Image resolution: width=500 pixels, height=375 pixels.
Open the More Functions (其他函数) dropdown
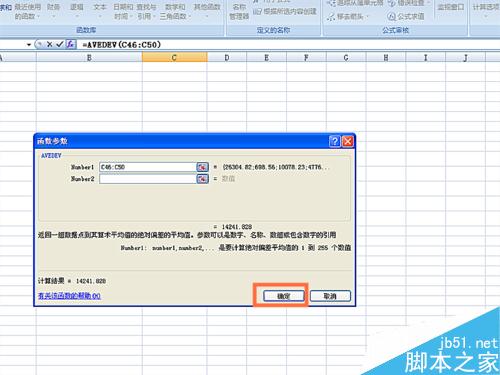click(207, 11)
